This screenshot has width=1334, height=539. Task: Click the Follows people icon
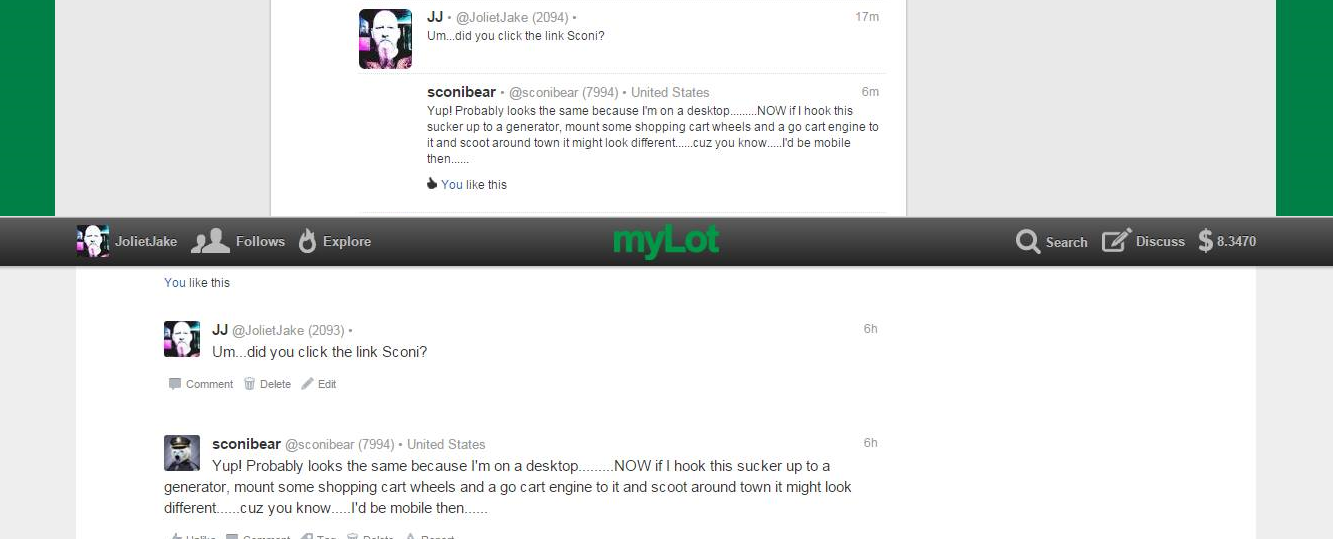point(210,241)
